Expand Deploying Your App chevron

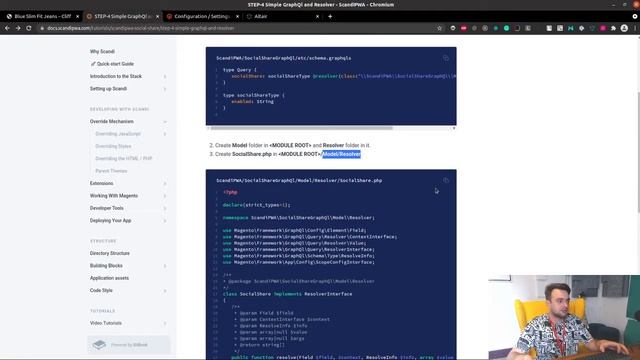[x=165, y=220]
